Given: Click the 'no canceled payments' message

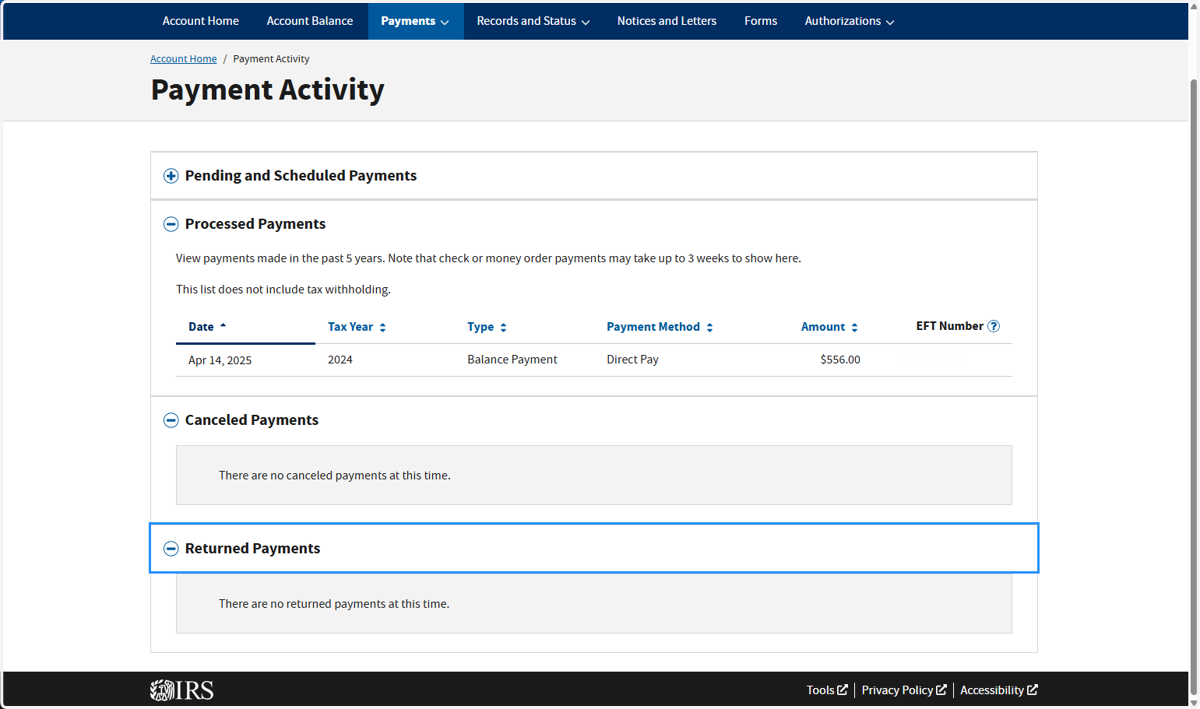Looking at the screenshot, I should click(335, 475).
